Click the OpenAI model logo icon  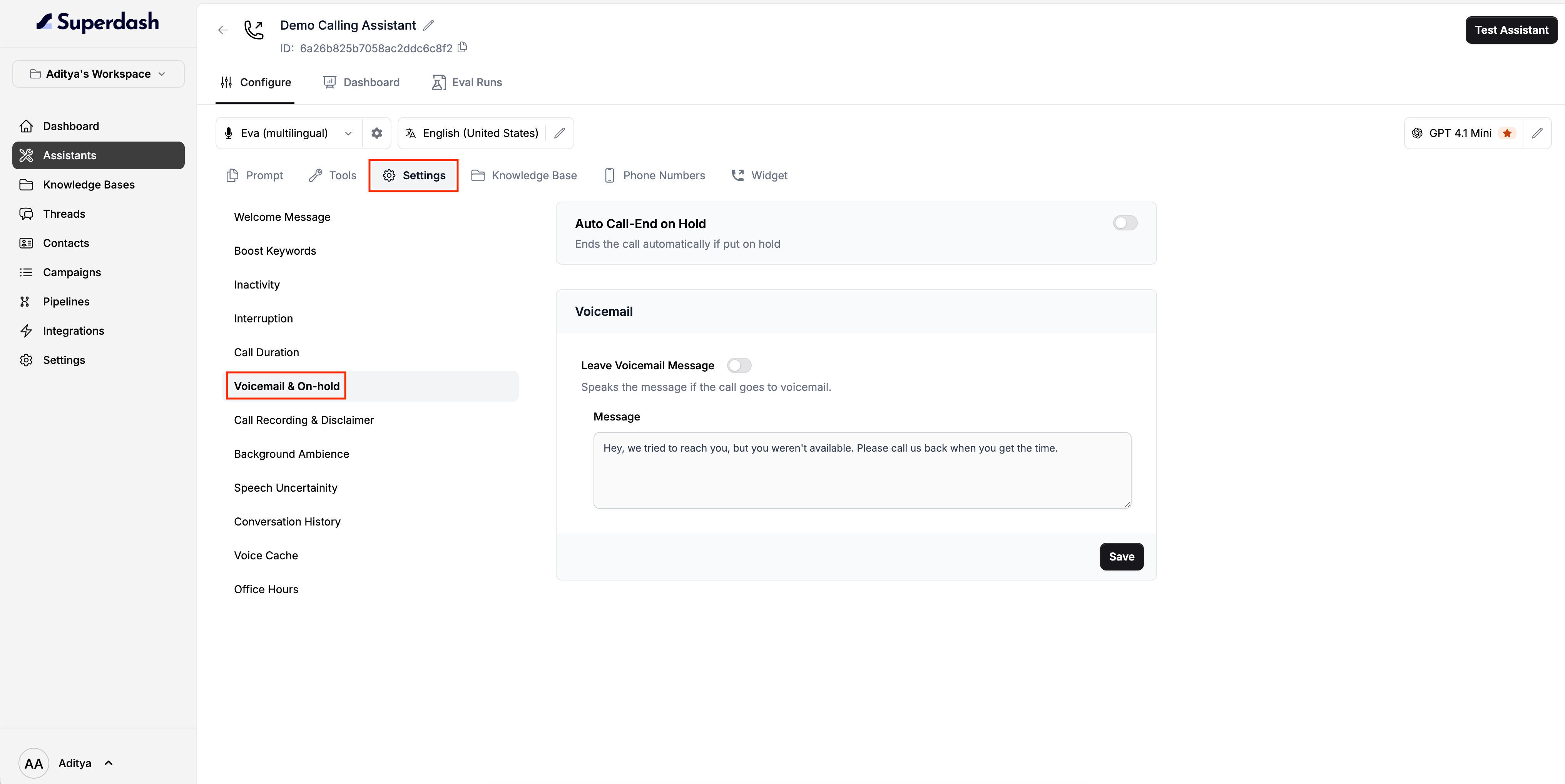tap(1417, 133)
